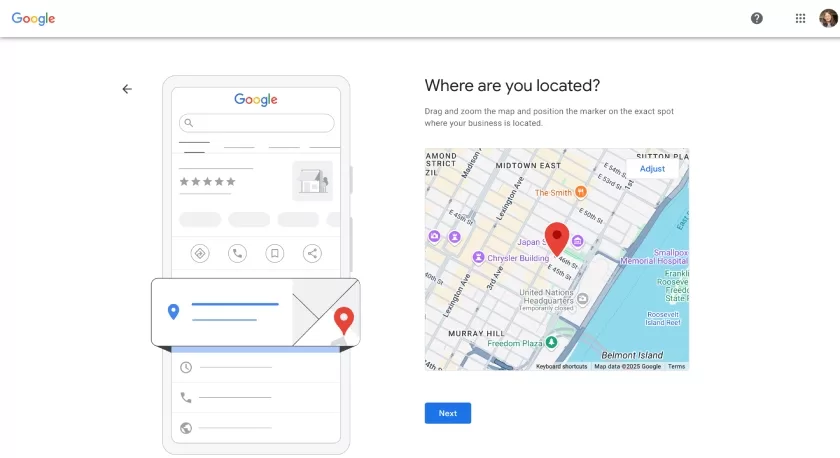Viewport: 840px width, 458px height.
Task: Open Keyboard shortcuts on the map
Action: (x=561, y=366)
